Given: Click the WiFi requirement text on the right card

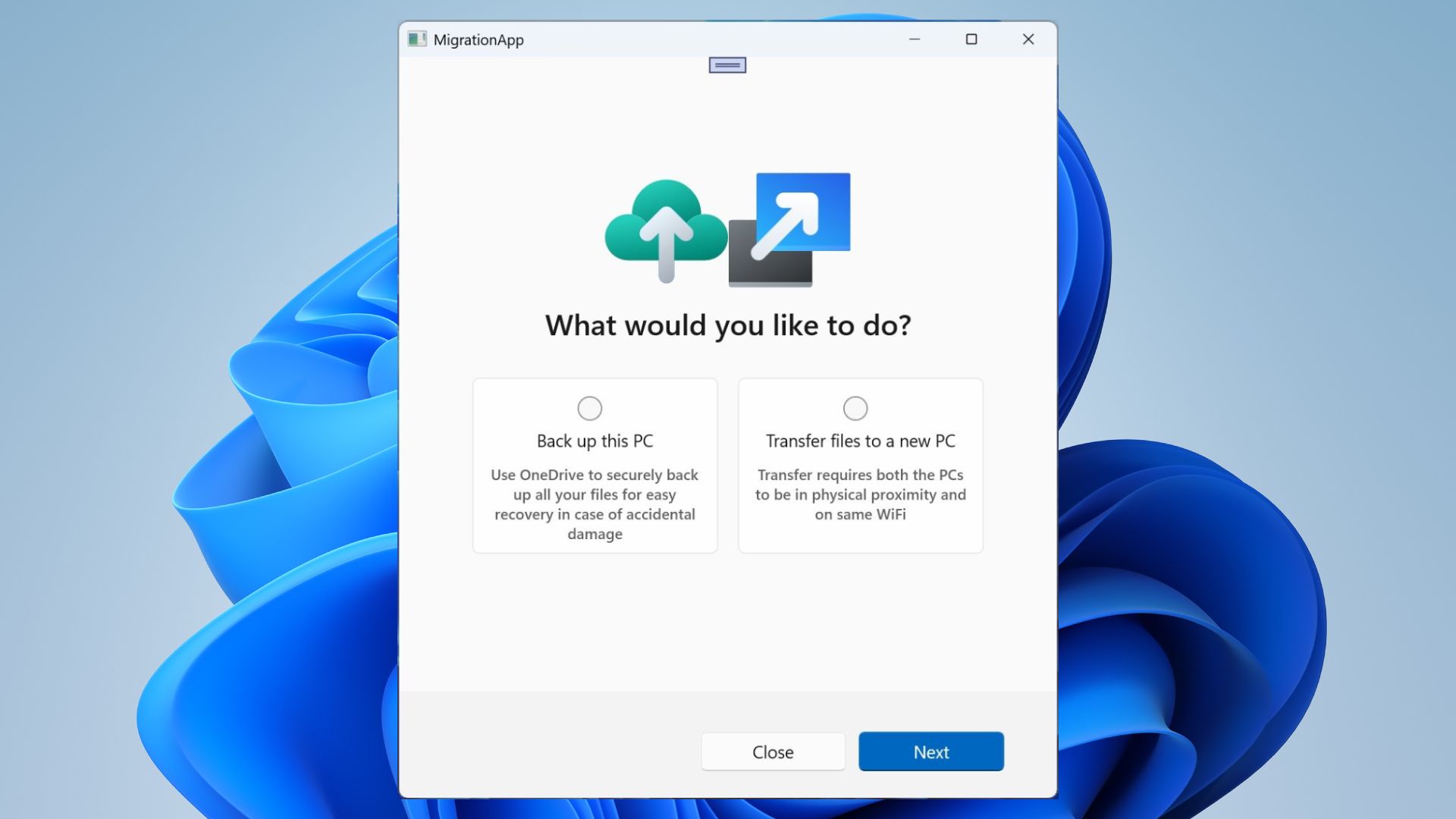Looking at the screenshot, I should click(x=860, y=494).
